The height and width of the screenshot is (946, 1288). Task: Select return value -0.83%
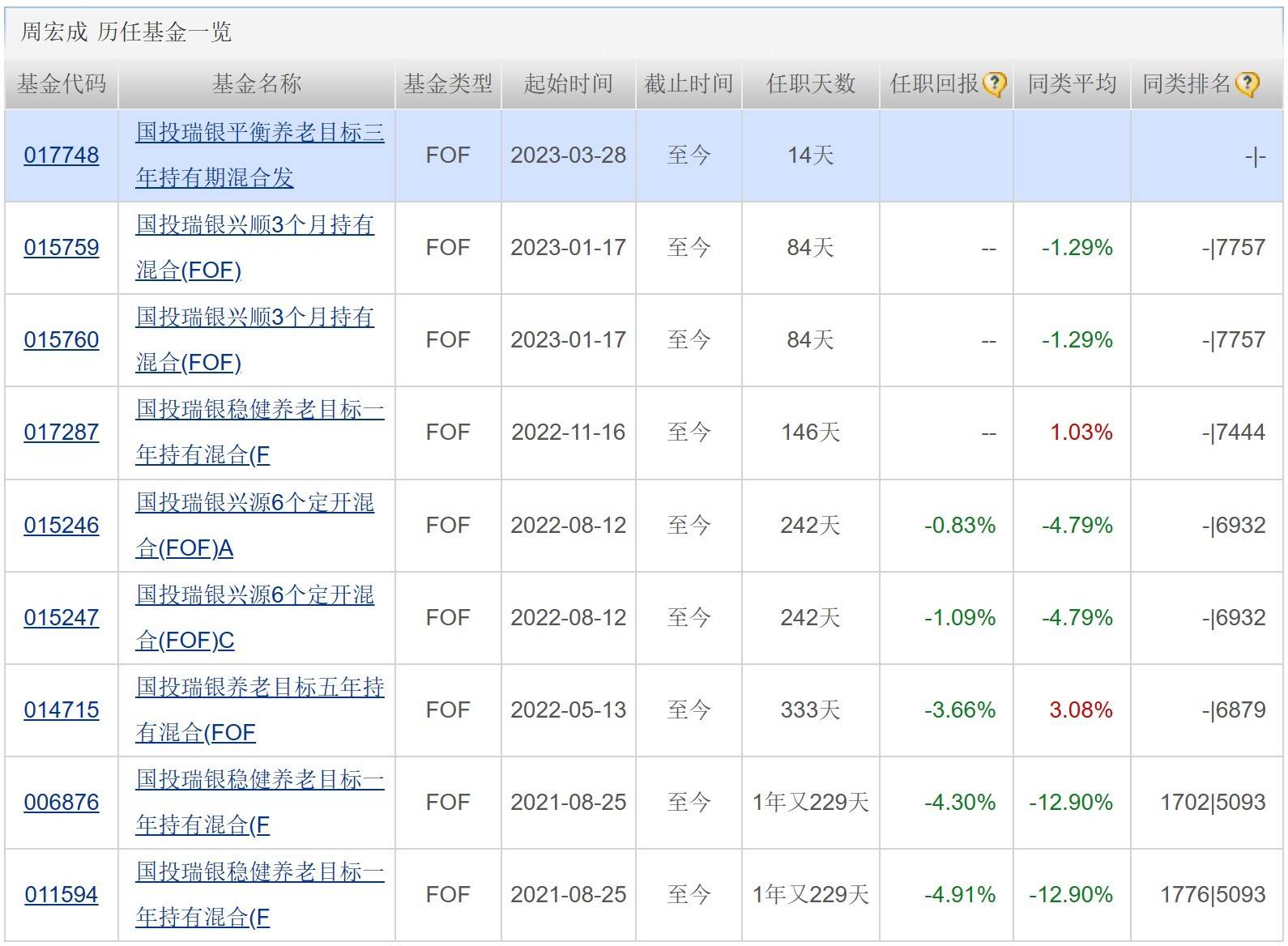pyautogui.click(x=960, y=526)
